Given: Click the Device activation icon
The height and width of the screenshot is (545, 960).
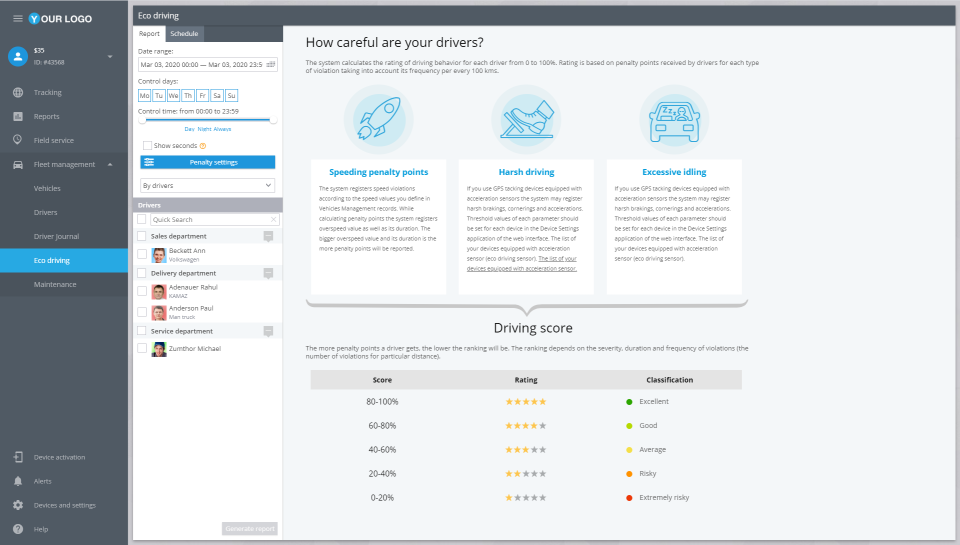Looking at the screenshot, I should point(18,457).
